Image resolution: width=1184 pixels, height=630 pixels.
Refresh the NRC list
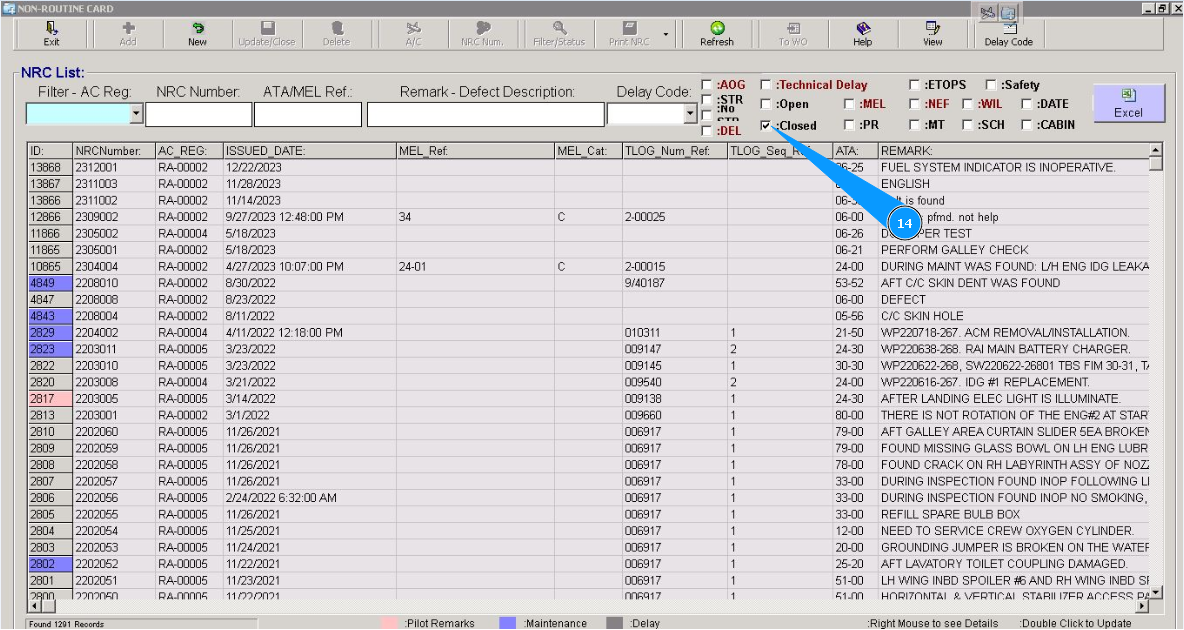(717, 34)
